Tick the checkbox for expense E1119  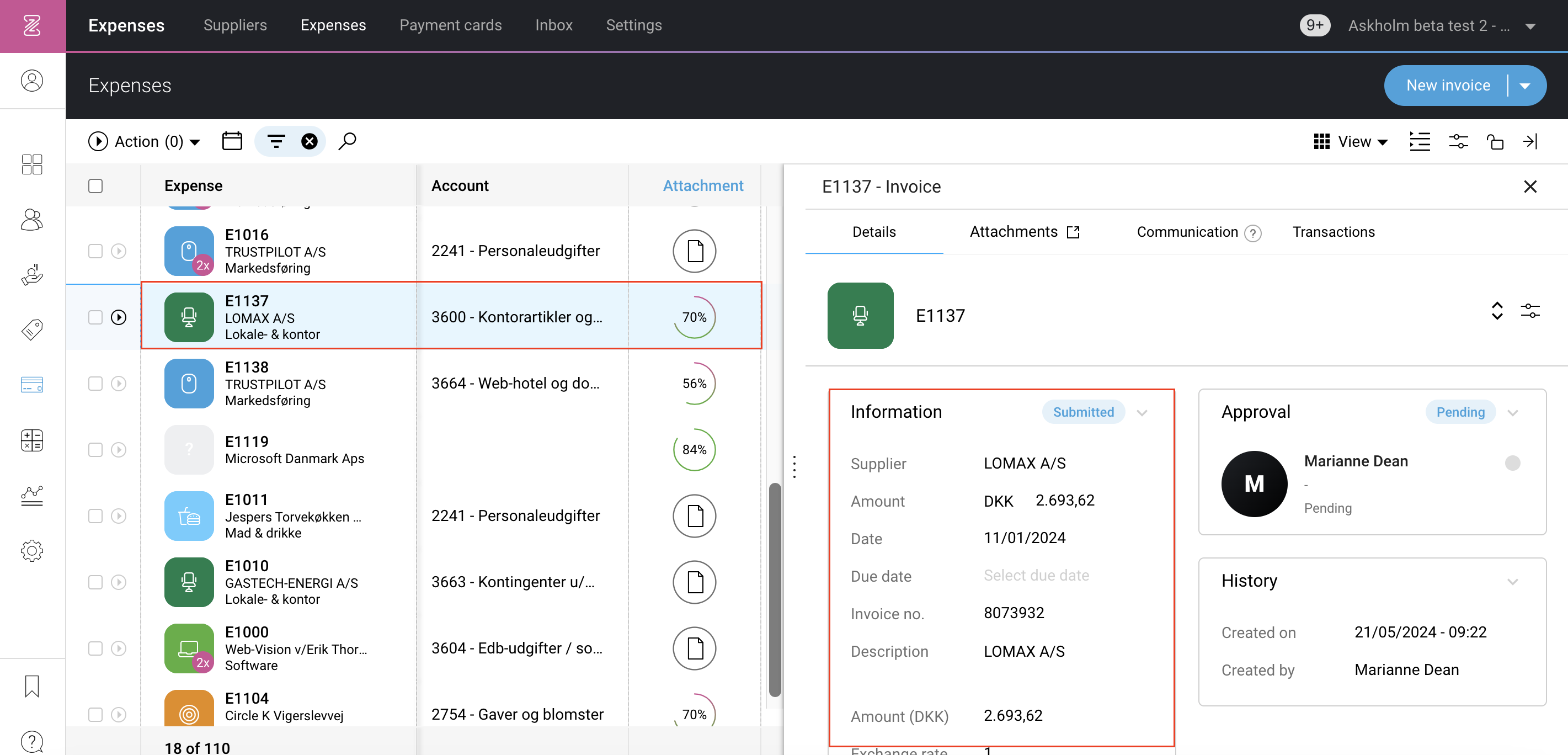click(95, 449)
